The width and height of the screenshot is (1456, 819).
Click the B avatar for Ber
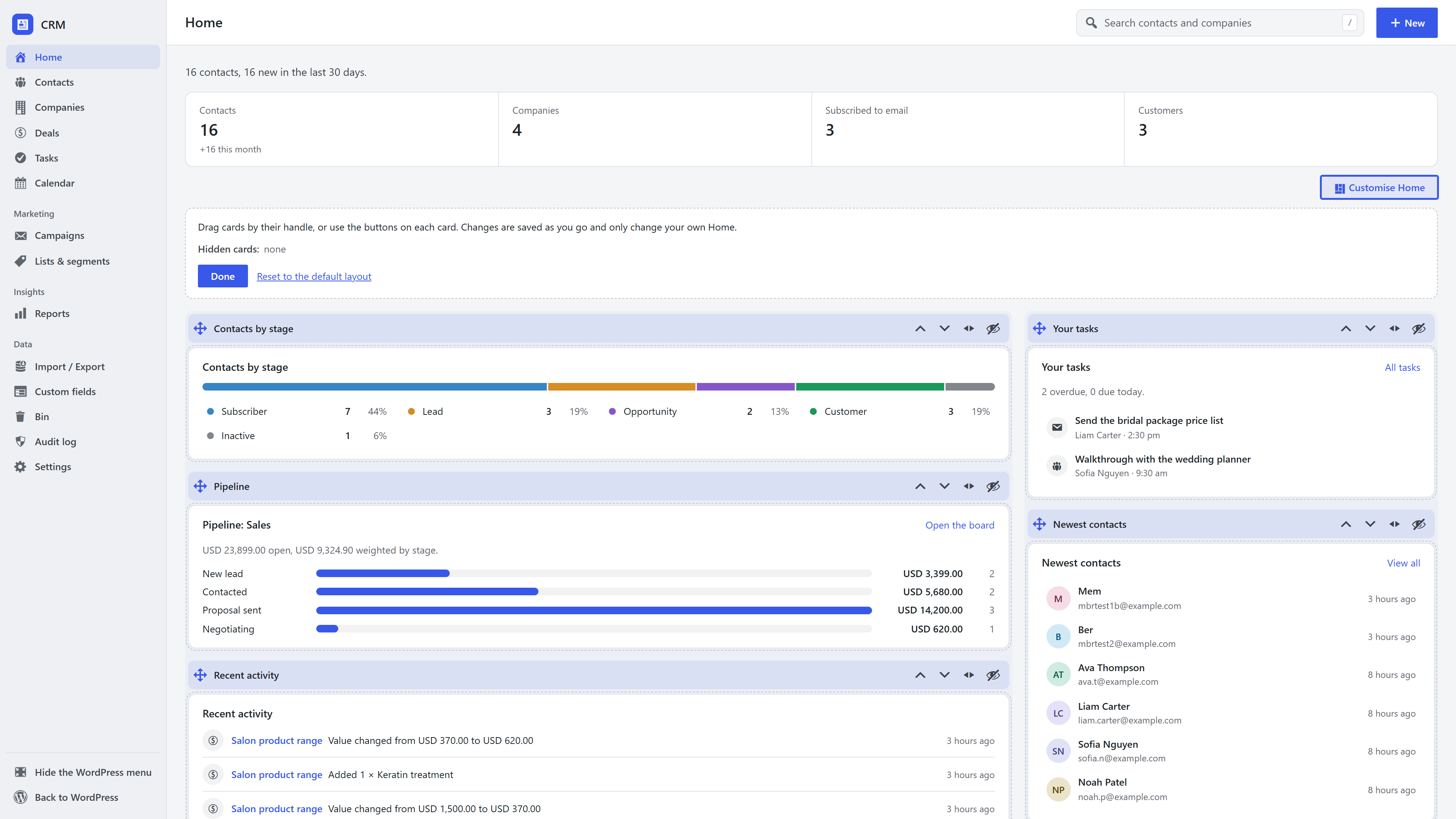click(1058, 637)
